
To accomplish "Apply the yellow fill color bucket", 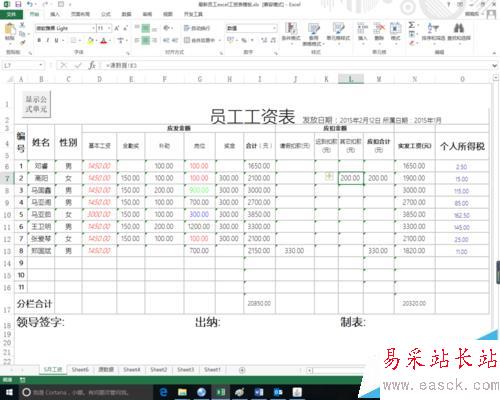I will (x=90, y=41).
